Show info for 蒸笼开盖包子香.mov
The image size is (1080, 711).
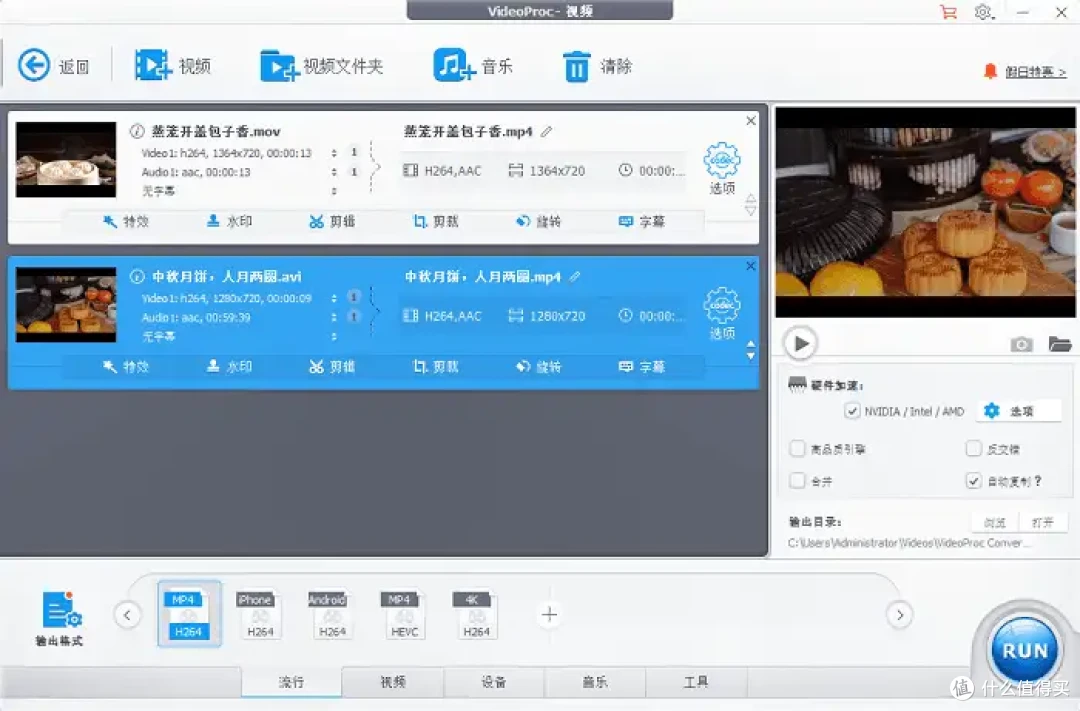point(136,131)
